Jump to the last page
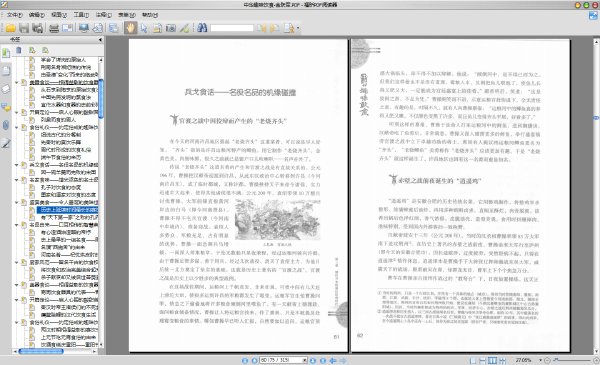The image size is (600, 365). [323, 360]
